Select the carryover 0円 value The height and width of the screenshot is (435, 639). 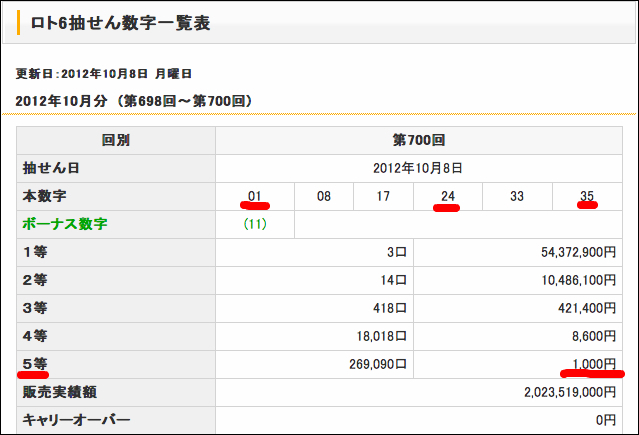[606, 420]
